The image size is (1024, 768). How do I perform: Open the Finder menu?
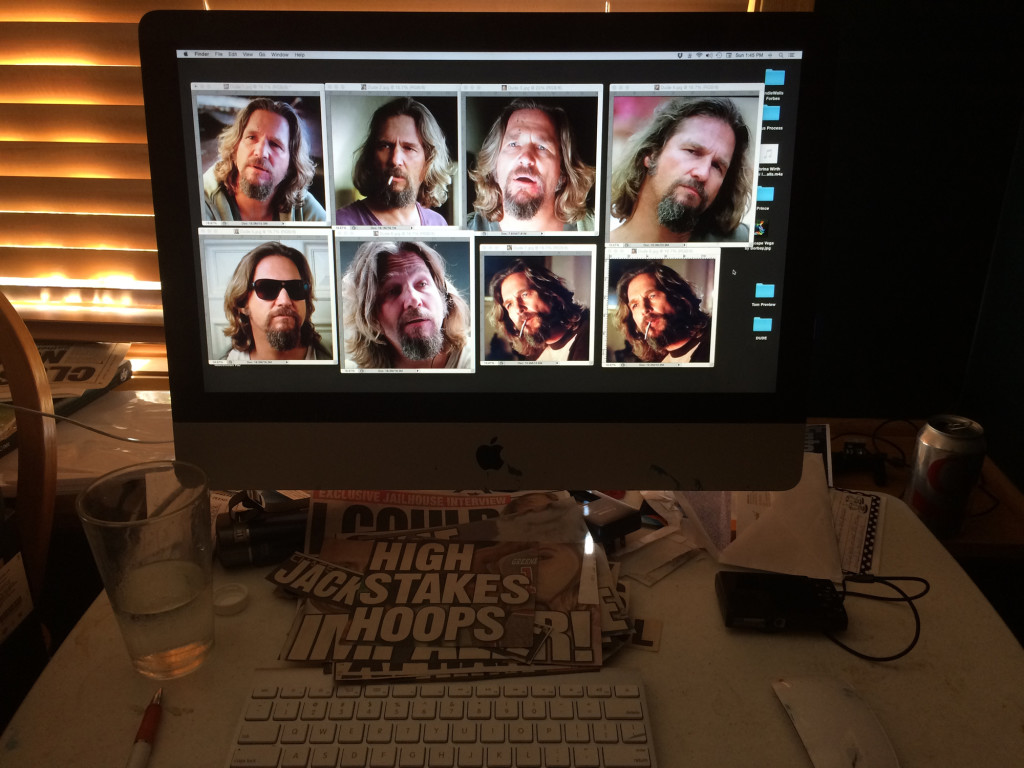tap(201, 54)
